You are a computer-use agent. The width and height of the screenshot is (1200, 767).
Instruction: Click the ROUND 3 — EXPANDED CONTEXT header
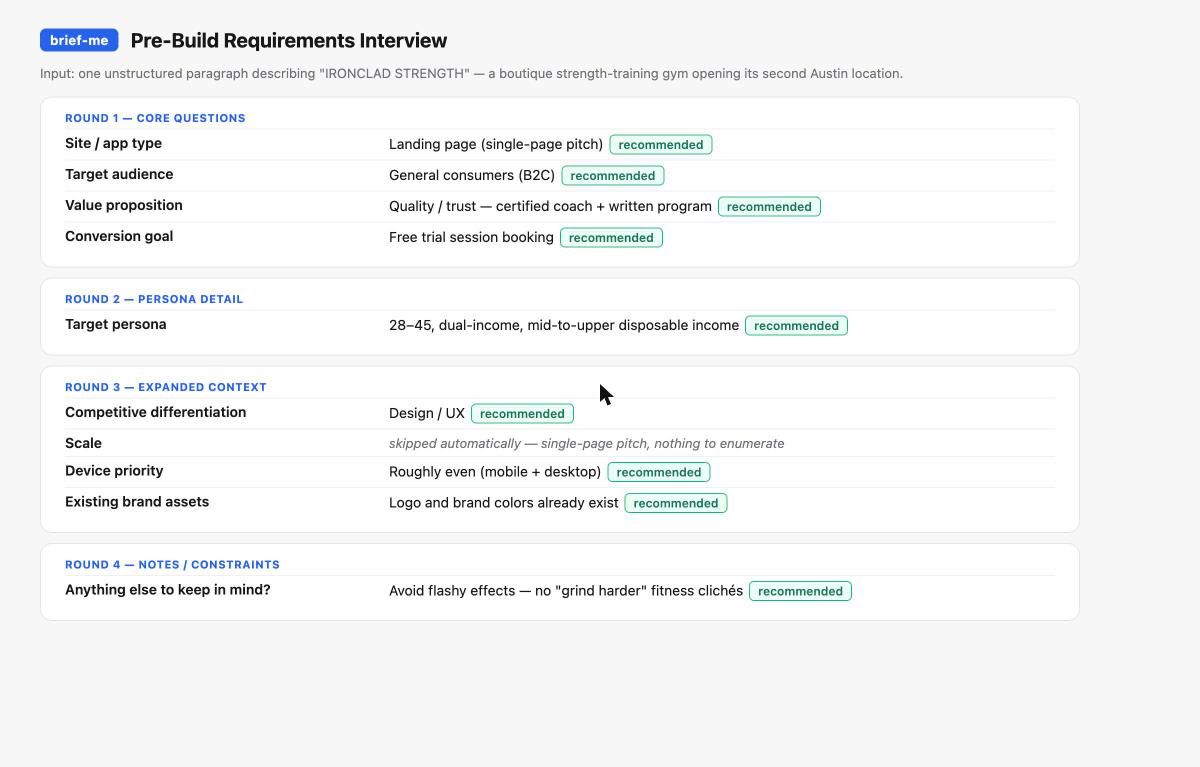166,387
